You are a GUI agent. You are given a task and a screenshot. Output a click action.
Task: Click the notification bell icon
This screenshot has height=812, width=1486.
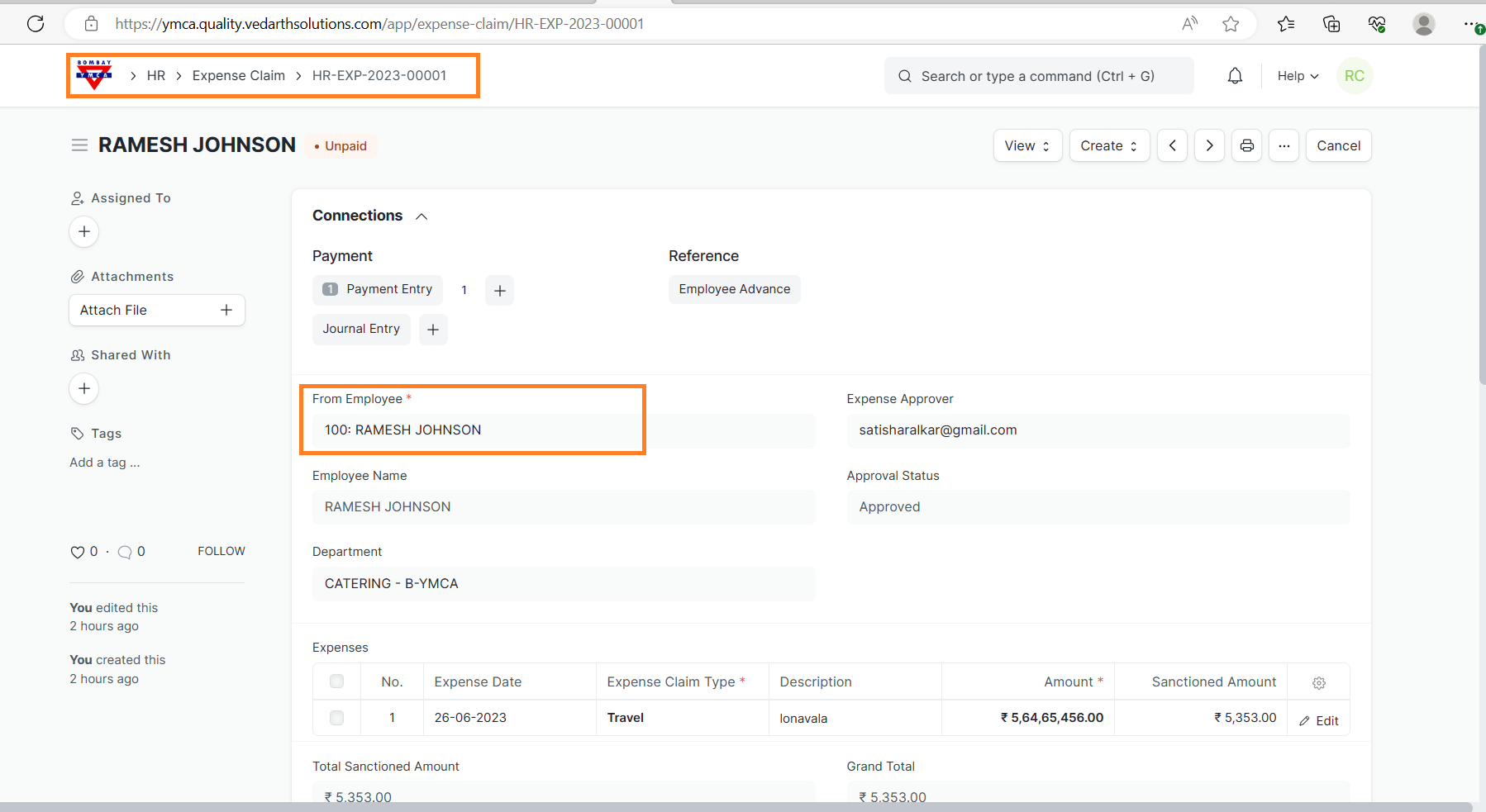click(1235, 76)
